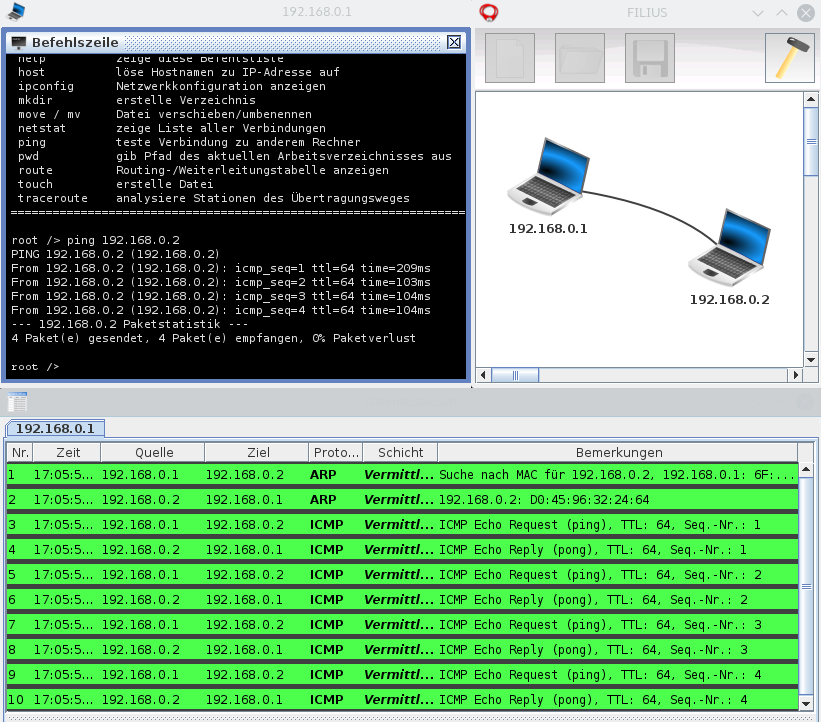This screenshot has height=722, width=821.
Task: Select packet row 10 ICMP Echo Reply
Action: click(x=400, y=699)
